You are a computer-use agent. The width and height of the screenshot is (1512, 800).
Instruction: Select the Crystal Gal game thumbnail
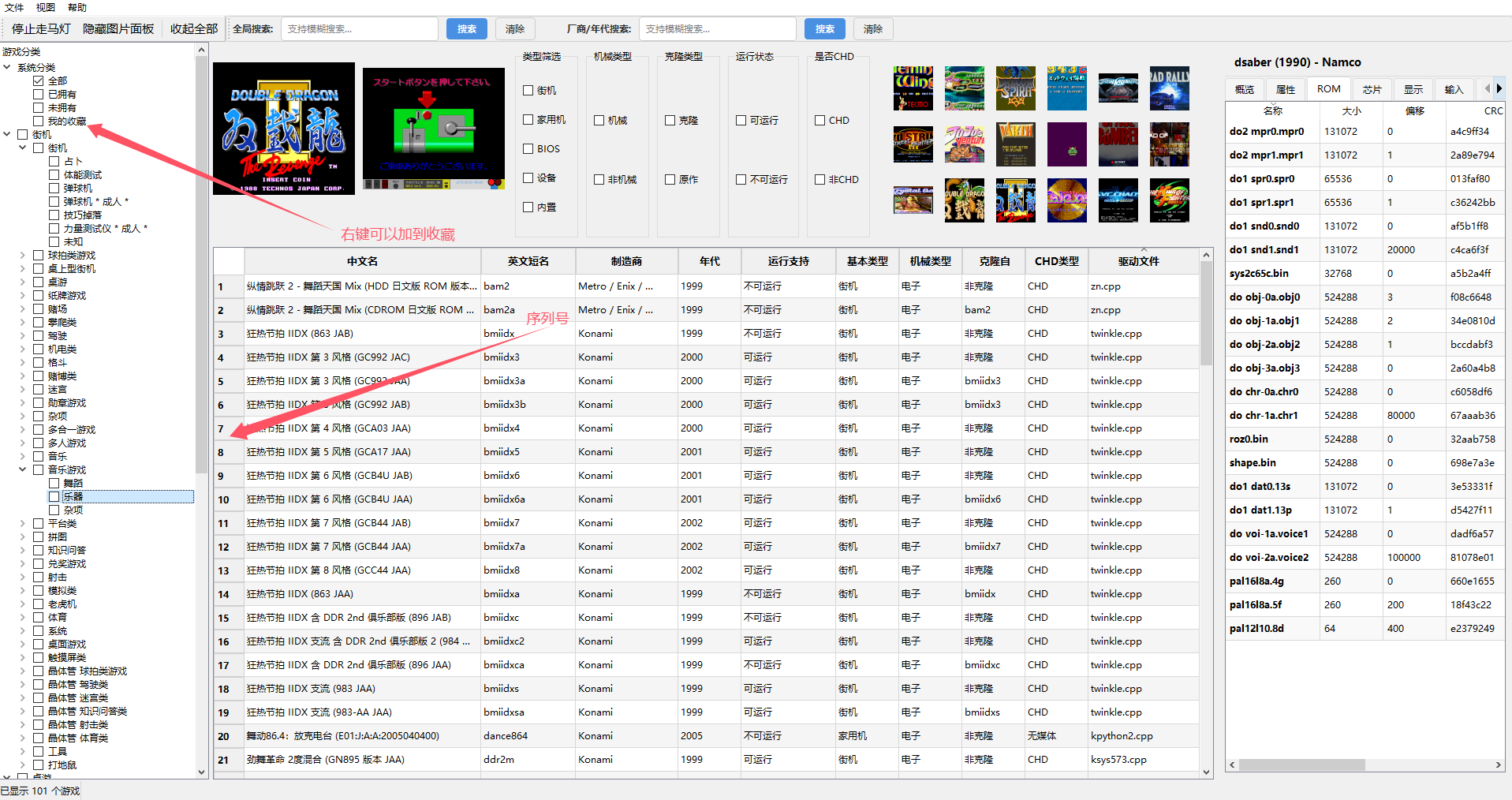[x=913, y=200]
